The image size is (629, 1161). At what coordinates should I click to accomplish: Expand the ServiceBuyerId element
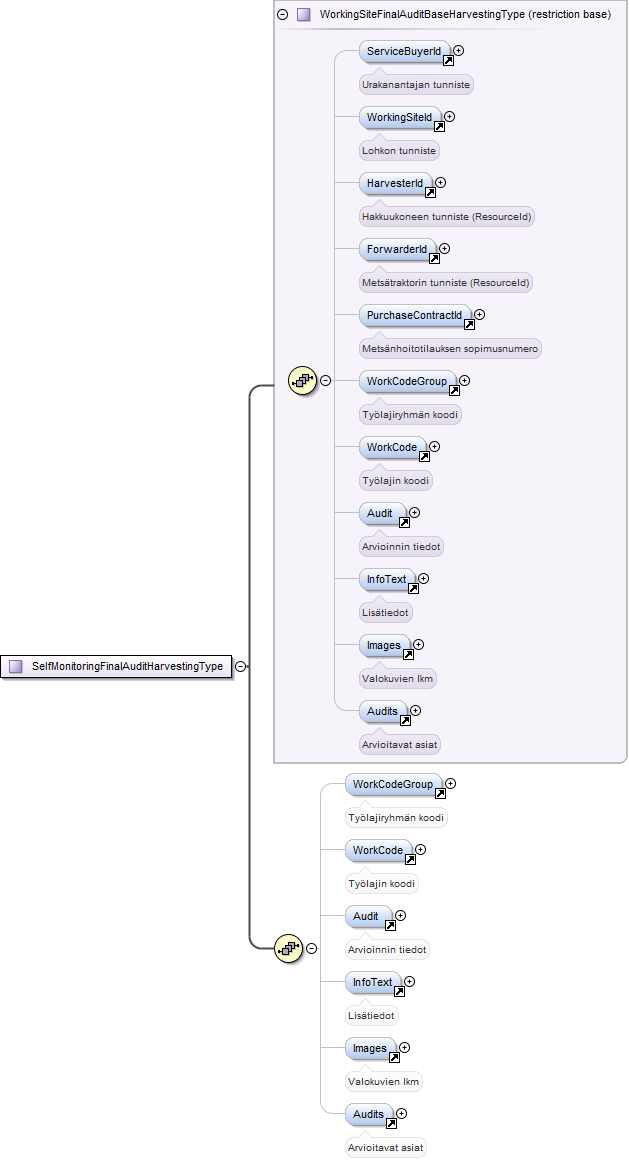pos(459,50)
